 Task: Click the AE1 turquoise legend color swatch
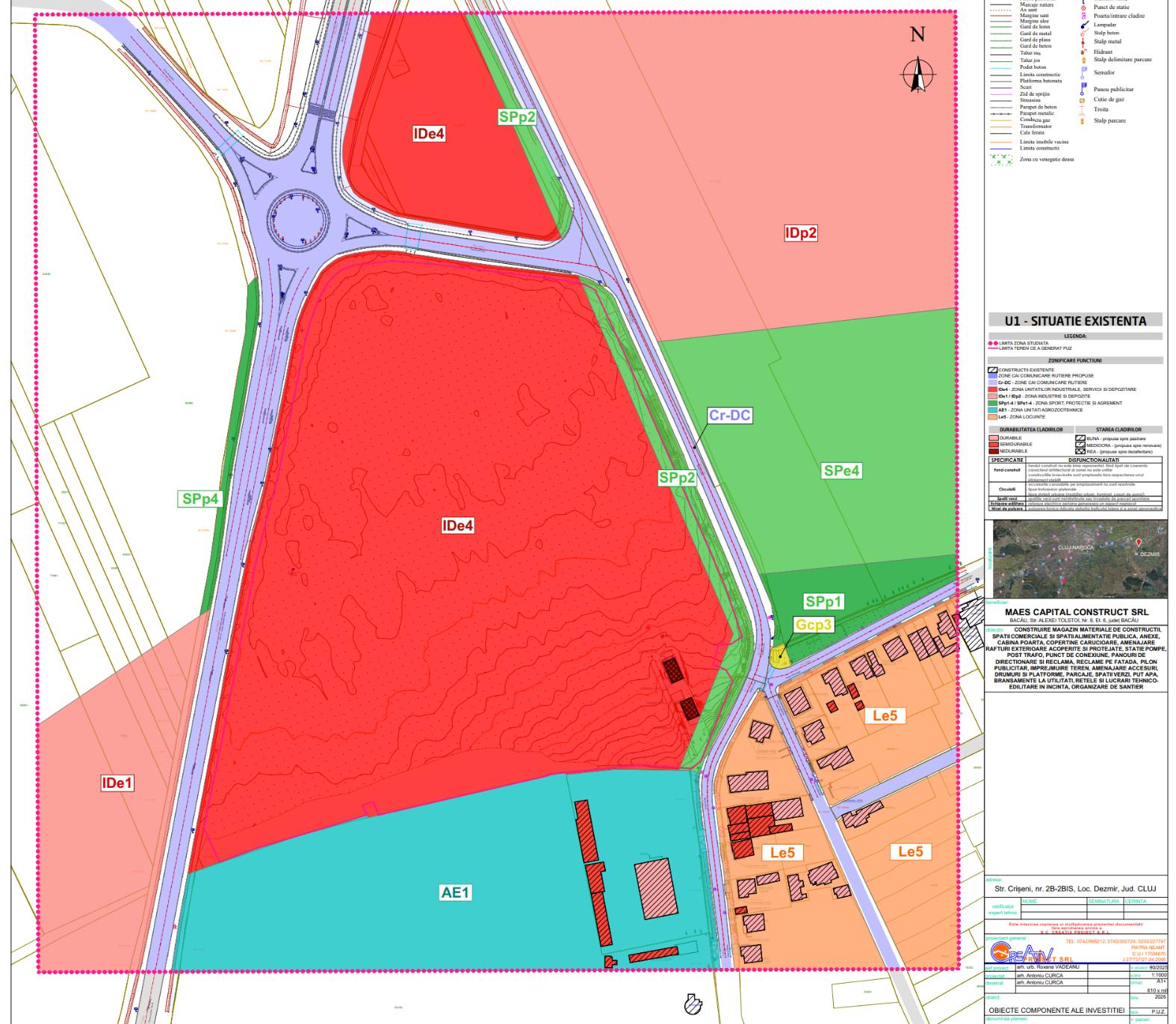click(992, 410)
